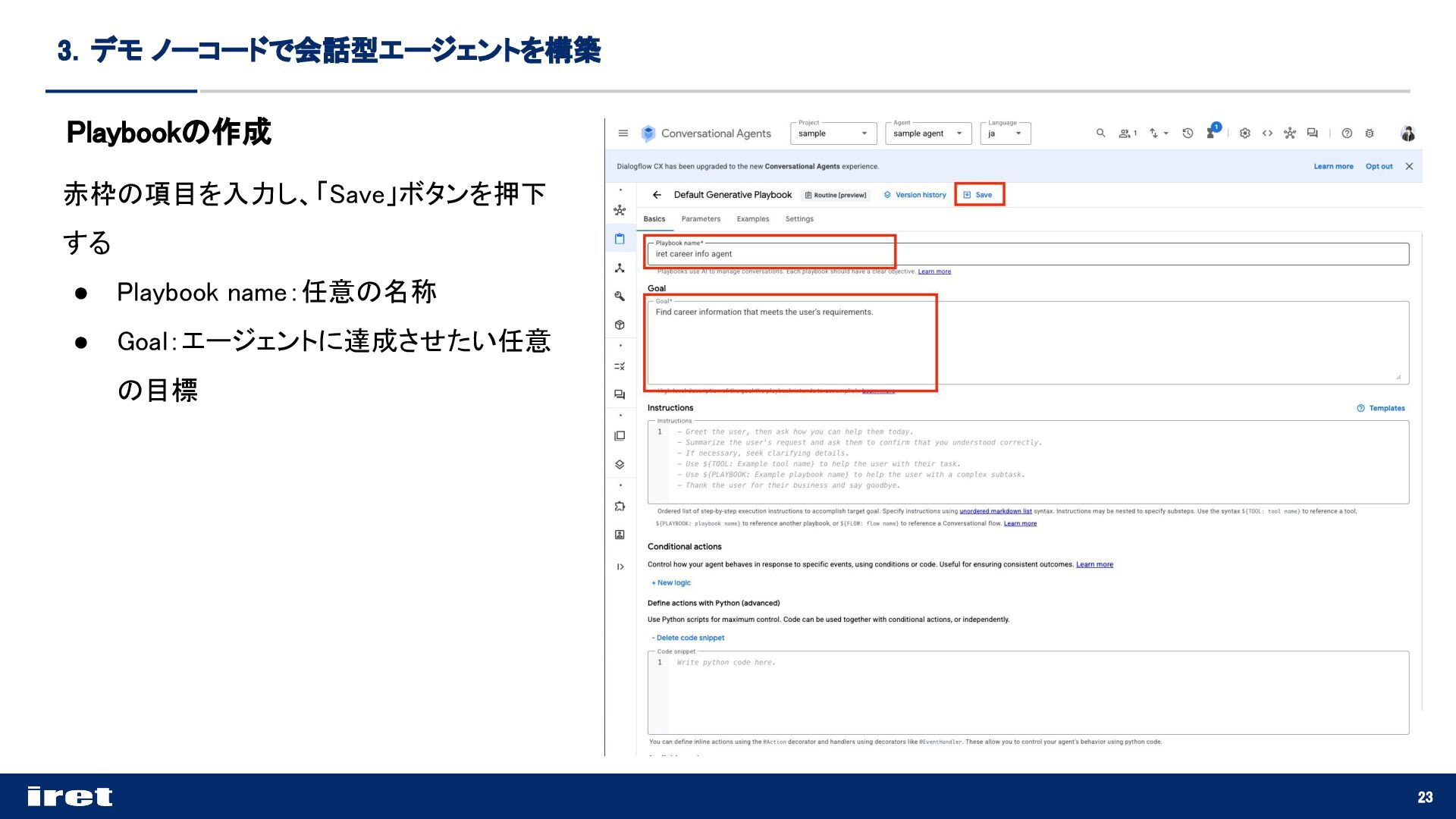Open the Templates link for Instructions
1456x819 pixels.
tap(1381, 408)
